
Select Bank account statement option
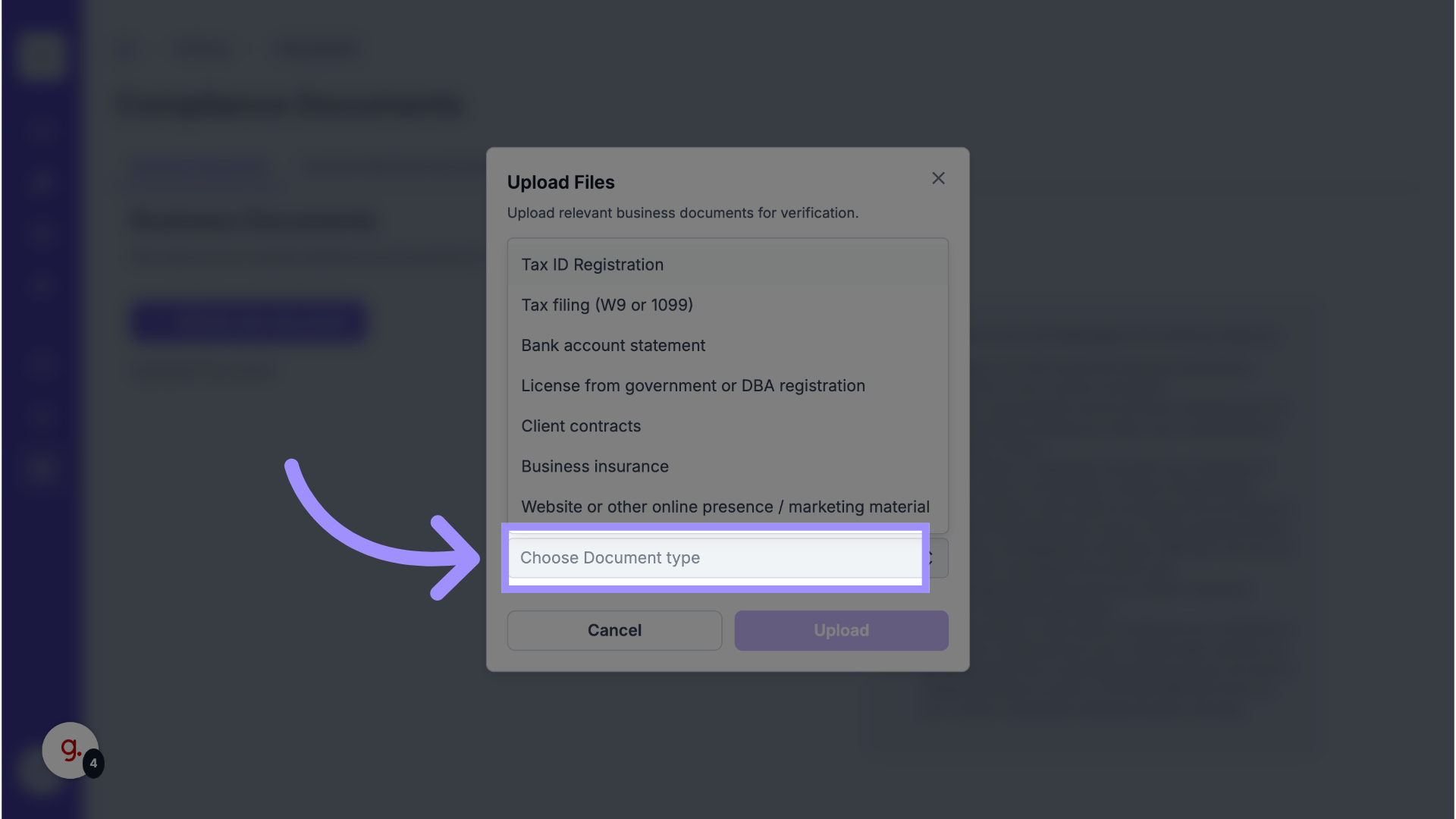pyautogui.click(x=613, y=346)
